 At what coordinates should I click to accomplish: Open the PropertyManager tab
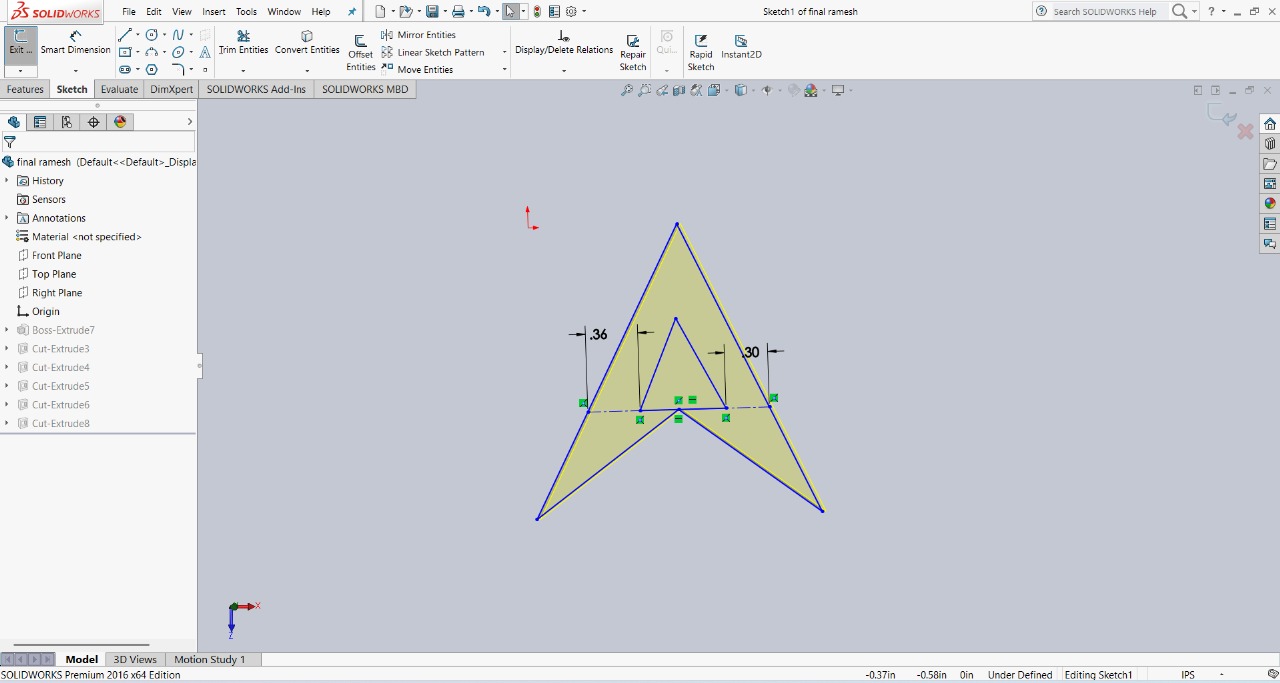[x=40, y=122]
